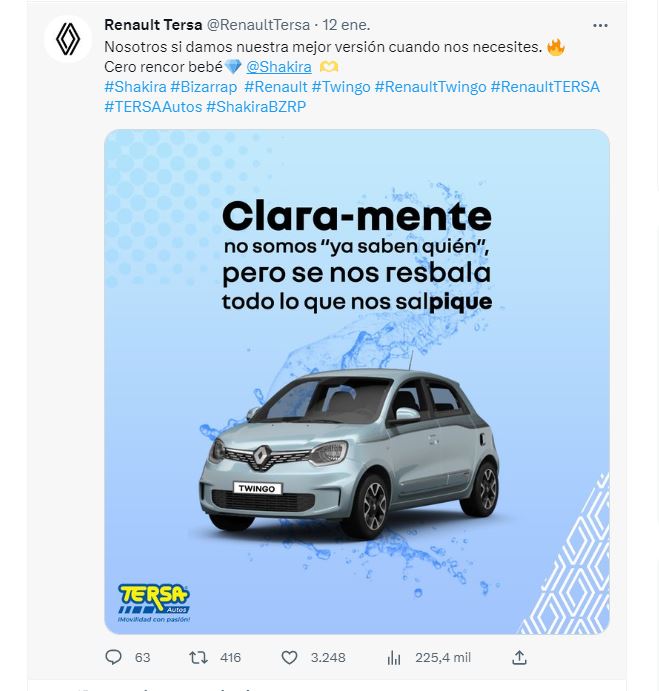Retweet using the retweet arrows icon
The height and width of the screenshot is (691, 659).
click(x=198, y=658)
